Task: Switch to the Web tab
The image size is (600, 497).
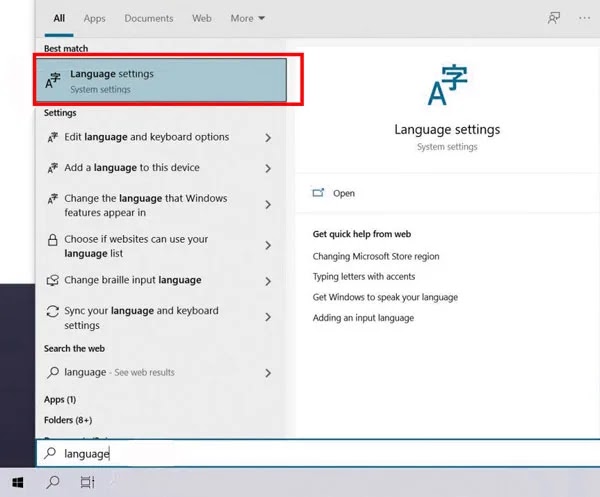Action: (x=202, y=18)
